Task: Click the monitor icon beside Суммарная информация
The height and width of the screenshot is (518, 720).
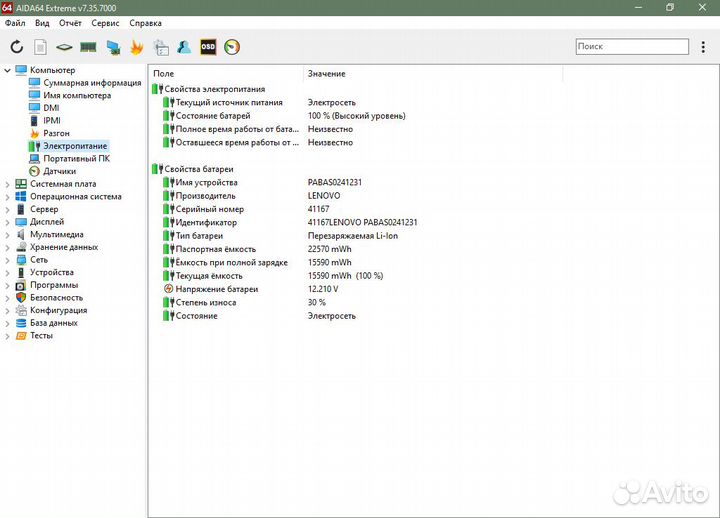Action: (34, 83)
